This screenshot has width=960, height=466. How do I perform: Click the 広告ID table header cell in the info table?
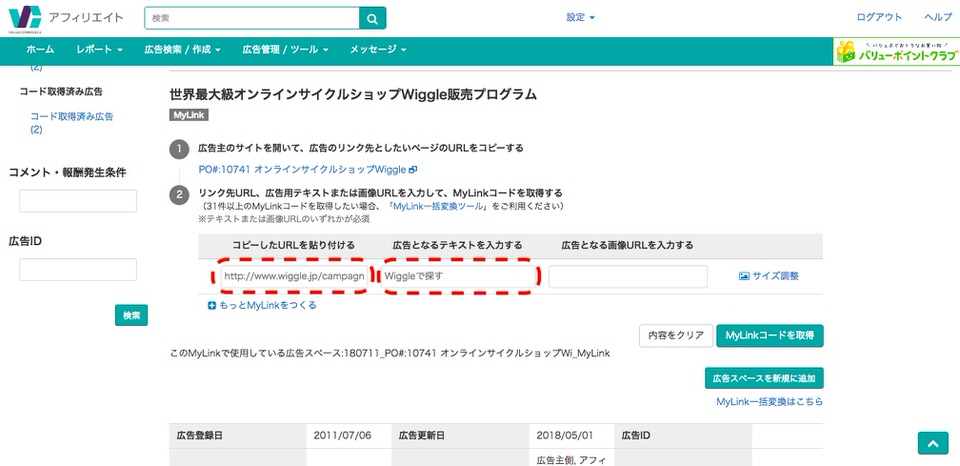point(683,435)
